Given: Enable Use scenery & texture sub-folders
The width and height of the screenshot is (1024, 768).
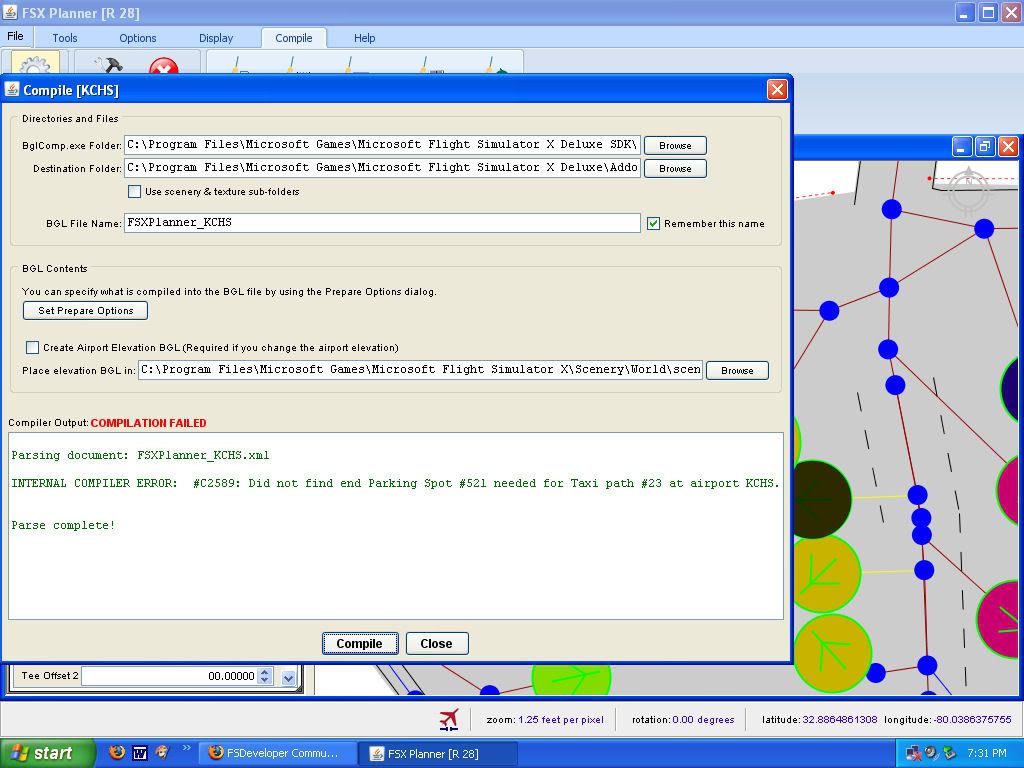Looking at the screenshot, I should pyautogui.click(x=135, y=192).
